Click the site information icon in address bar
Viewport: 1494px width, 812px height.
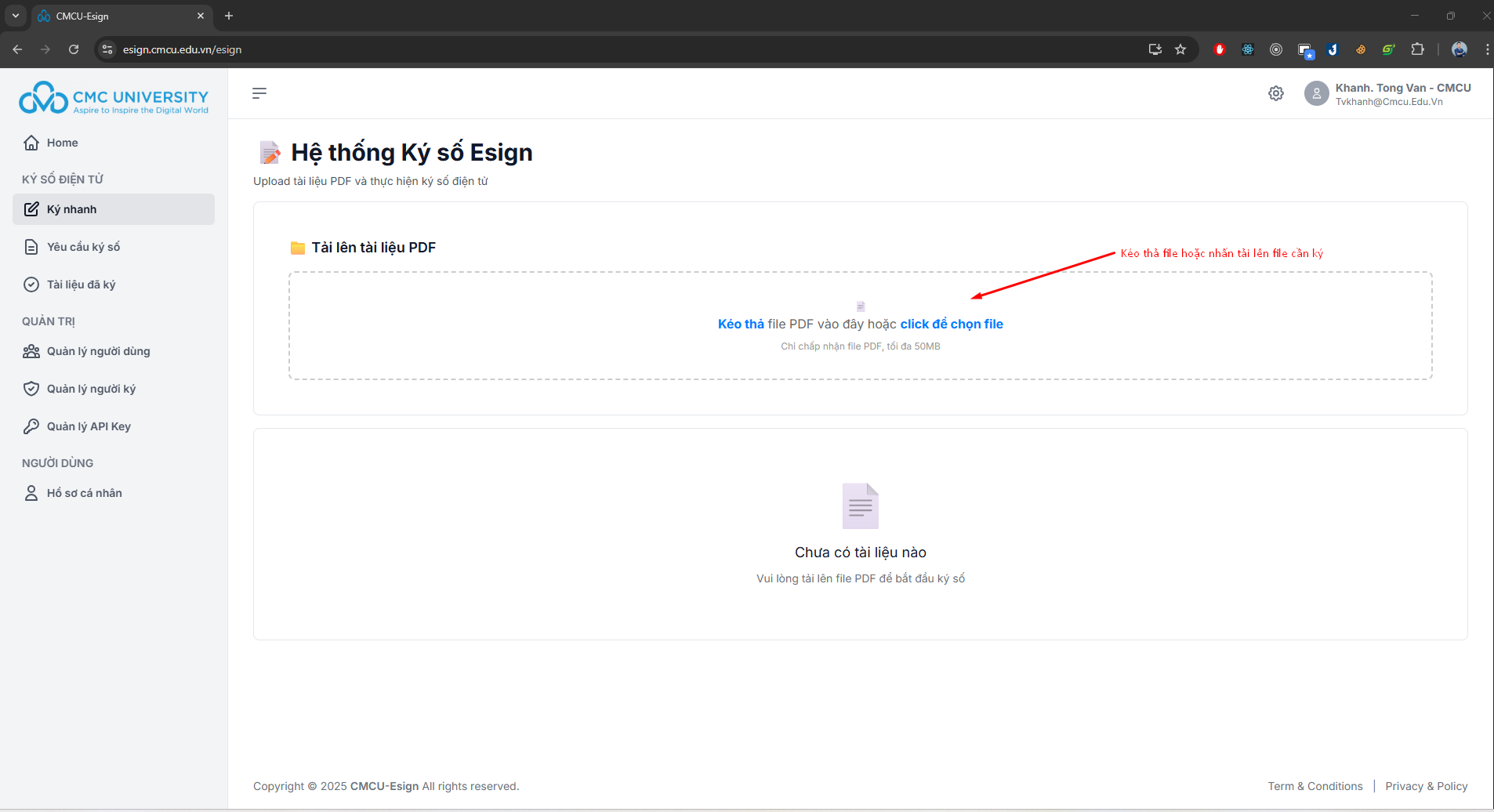coord(107,49)
